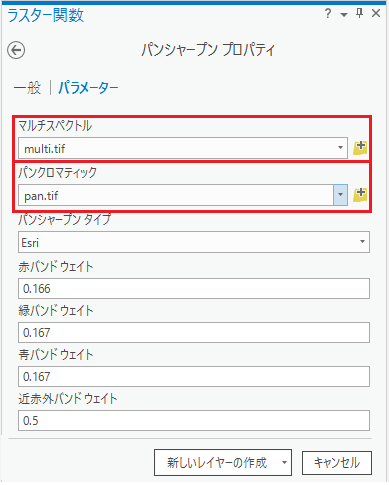Open pane options via the small triangle menu
Image resolution: width=389 pixels, height=485 pixels.
click(344, 15)
